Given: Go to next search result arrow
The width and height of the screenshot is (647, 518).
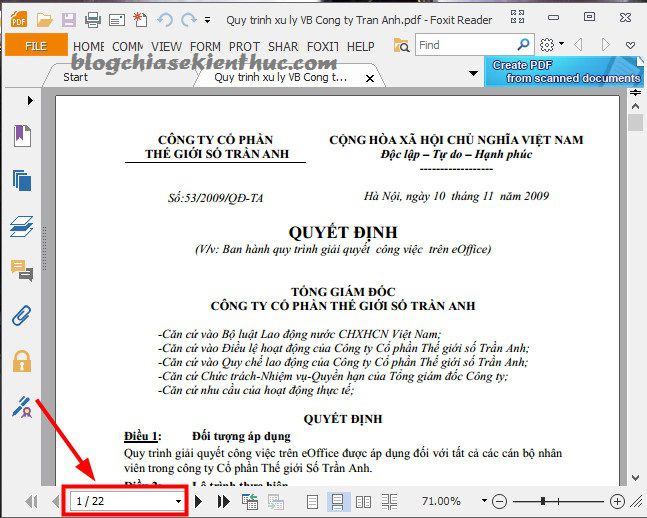Looking at the screenshot, I should click(605, 44).
